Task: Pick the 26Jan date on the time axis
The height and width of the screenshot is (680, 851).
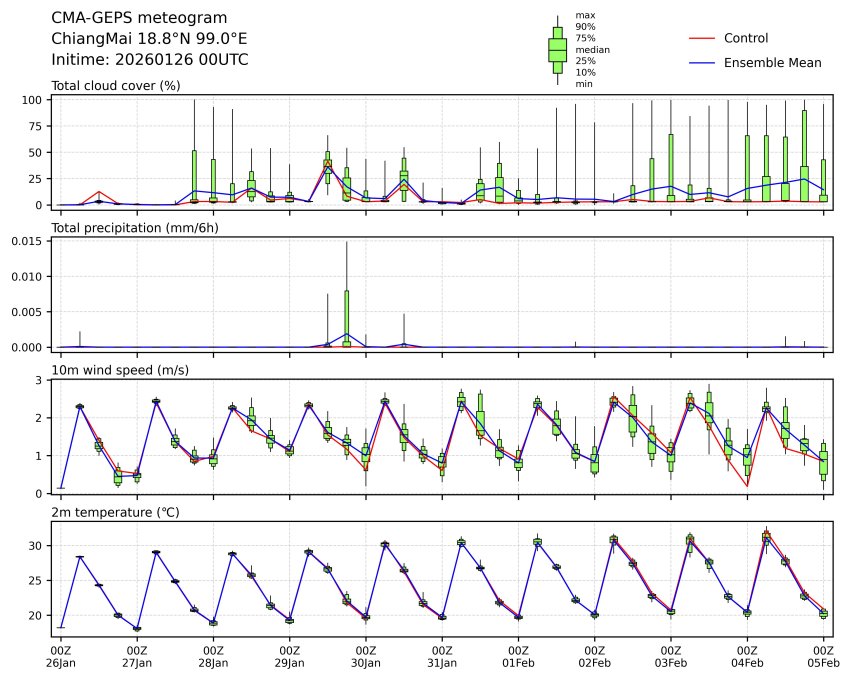Action: click(x=61, y=662)
